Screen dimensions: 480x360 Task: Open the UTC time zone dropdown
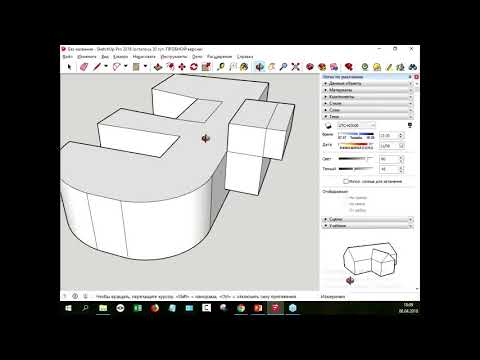(x=356, y=125)
